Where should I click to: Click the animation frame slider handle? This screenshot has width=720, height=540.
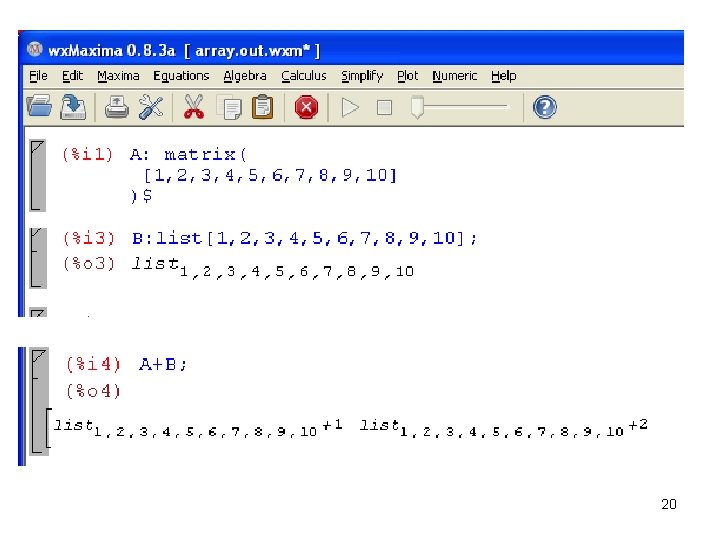pos(417,107)
